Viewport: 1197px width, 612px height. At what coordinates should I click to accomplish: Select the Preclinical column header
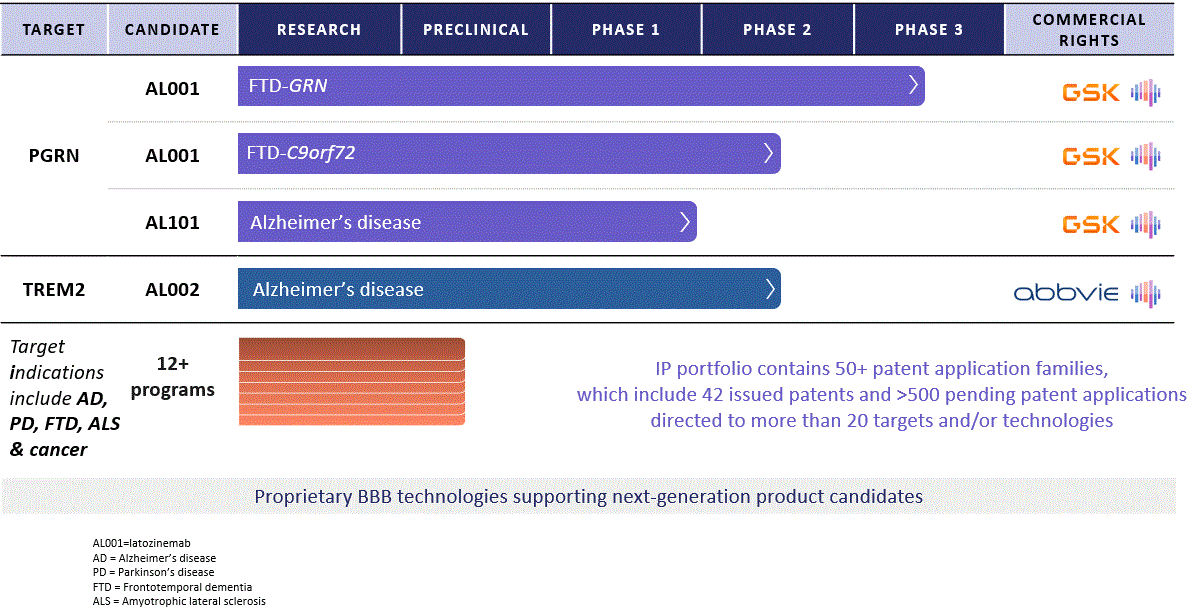(475, 29)
